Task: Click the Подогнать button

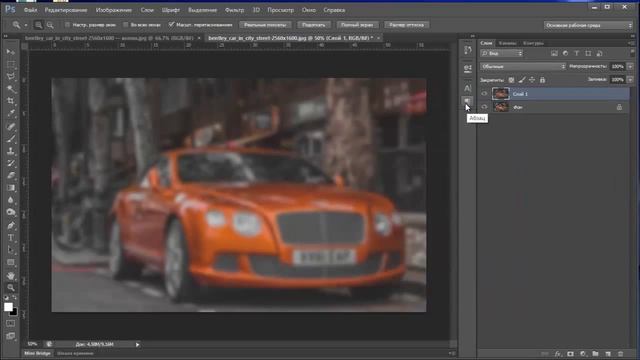Action: coord(313,25)
